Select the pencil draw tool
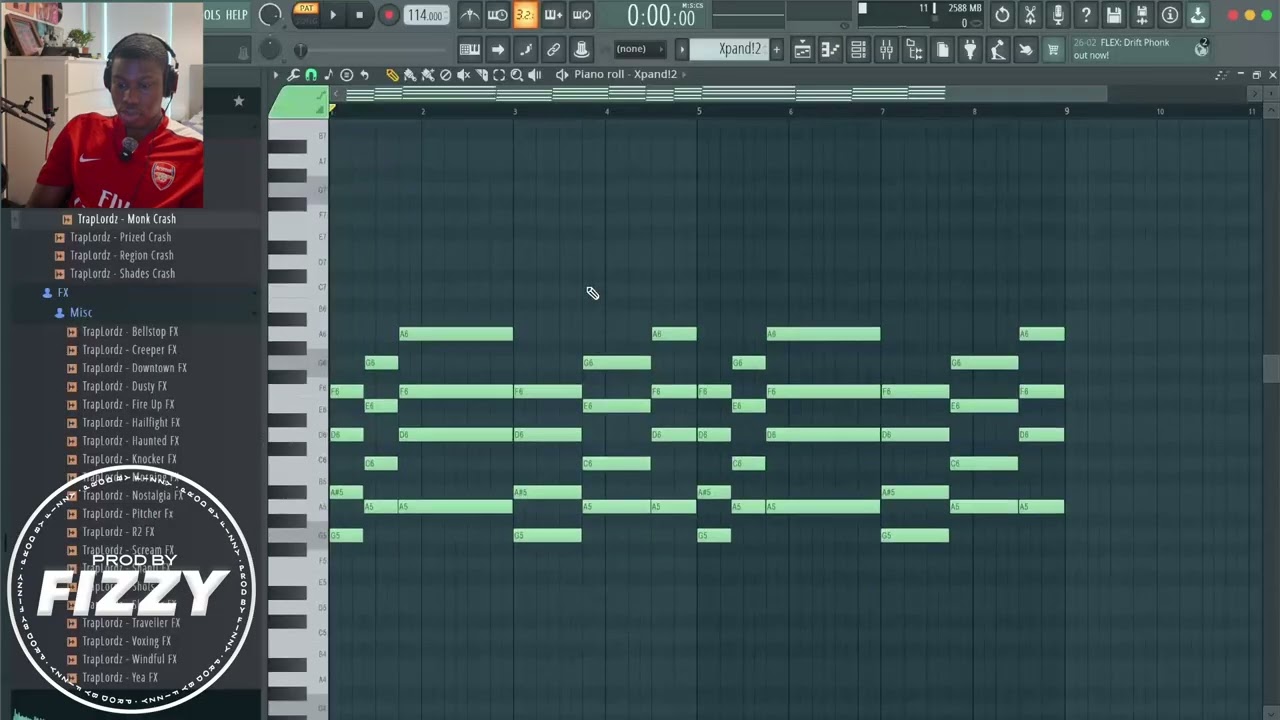The width and height of the screenshot is (1280, 720). 392,75
